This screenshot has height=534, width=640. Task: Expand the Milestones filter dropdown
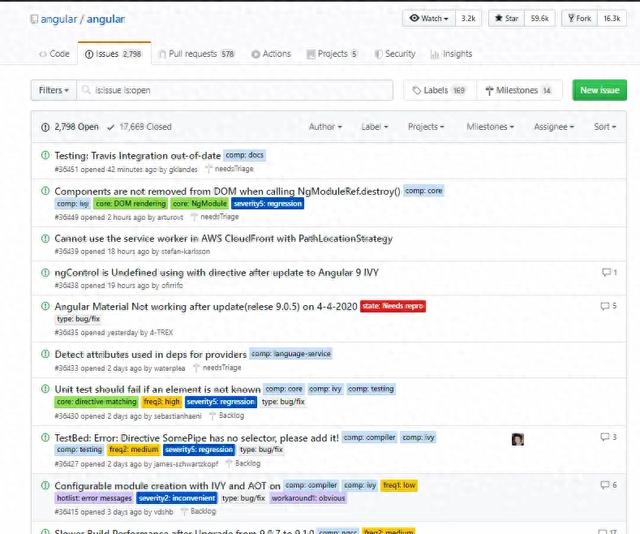[490, 127]
